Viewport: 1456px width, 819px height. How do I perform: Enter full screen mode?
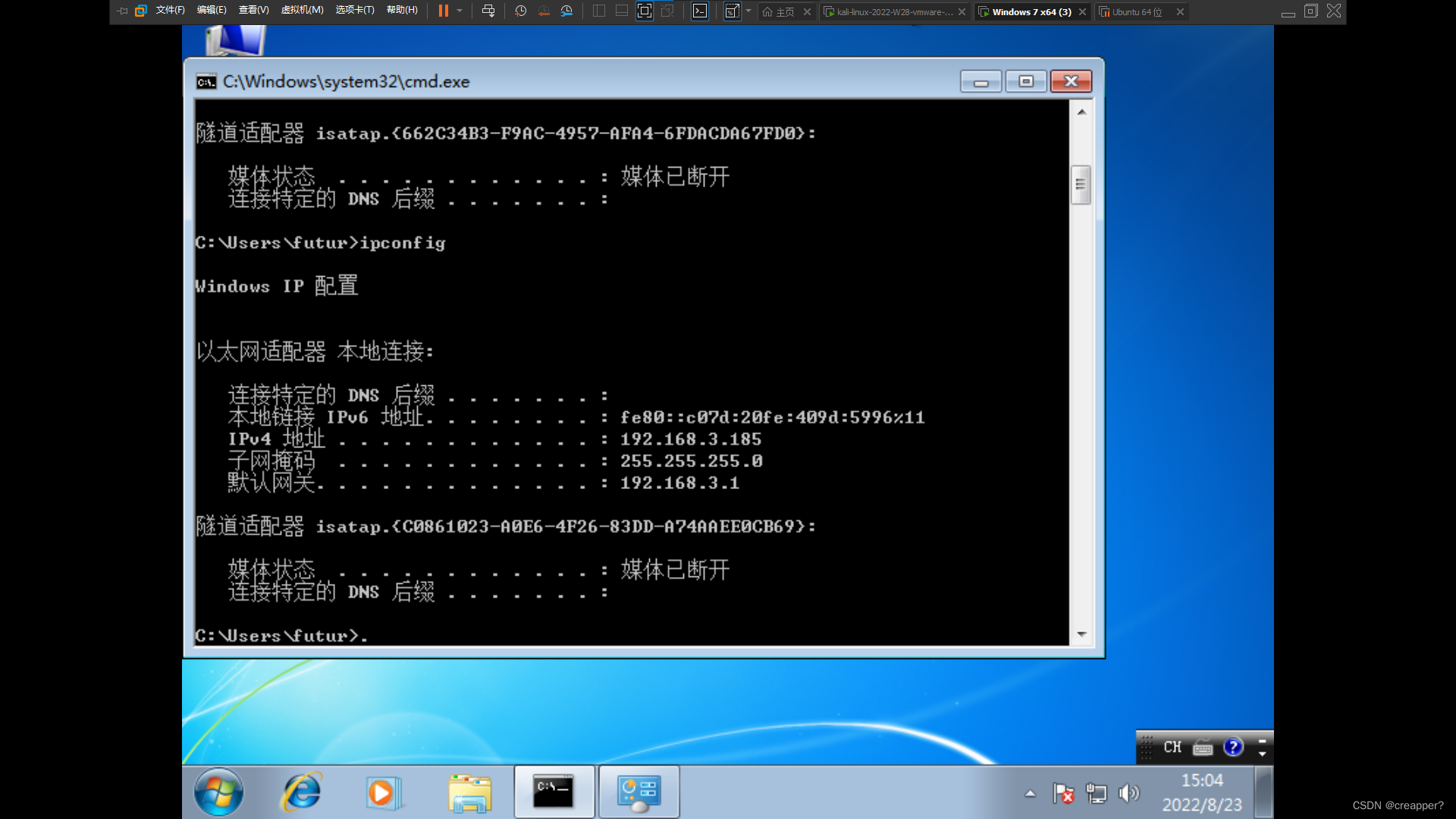point(645,11)
